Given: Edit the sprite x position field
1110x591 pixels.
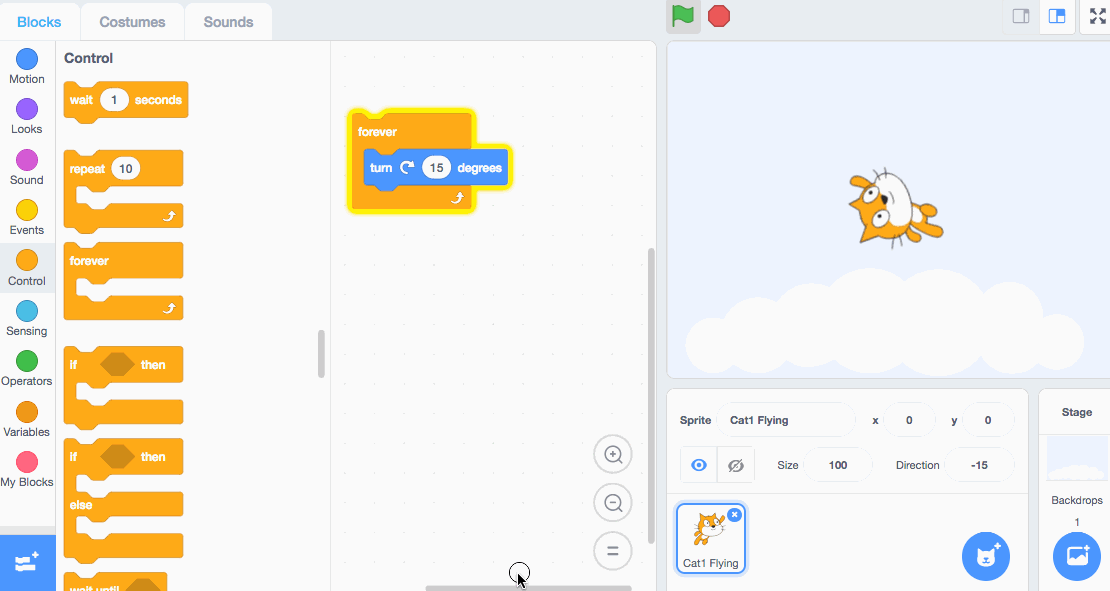Looking at the screenshot, I should click(x=909, y=420).
